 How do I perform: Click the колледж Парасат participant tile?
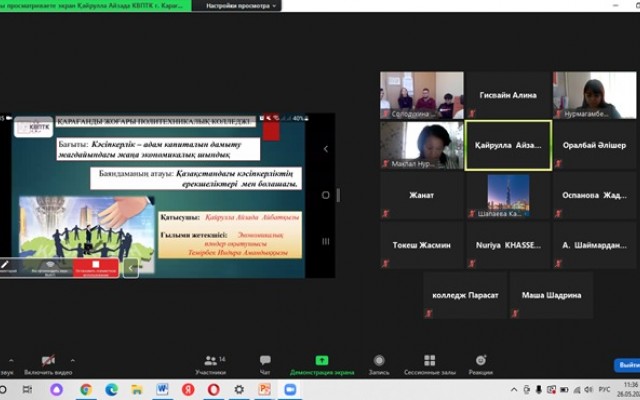[465, 295]
